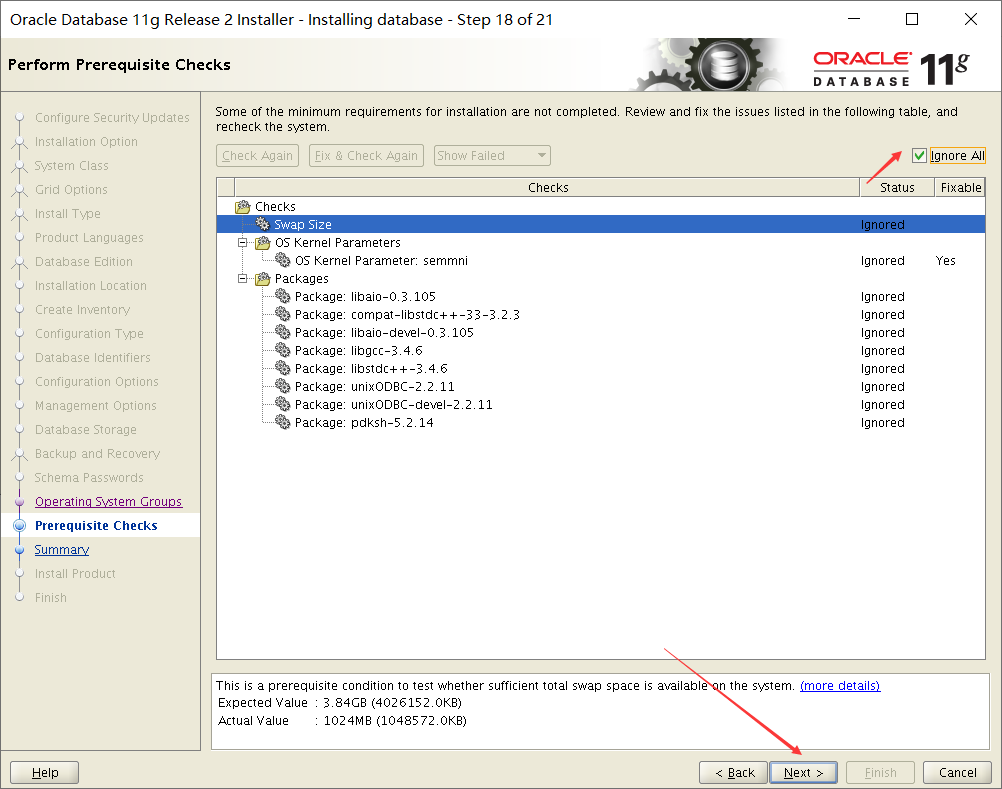This screenshot has width=1002, height=789.
Task: Click the Checks column header
Action: point(548,187)
